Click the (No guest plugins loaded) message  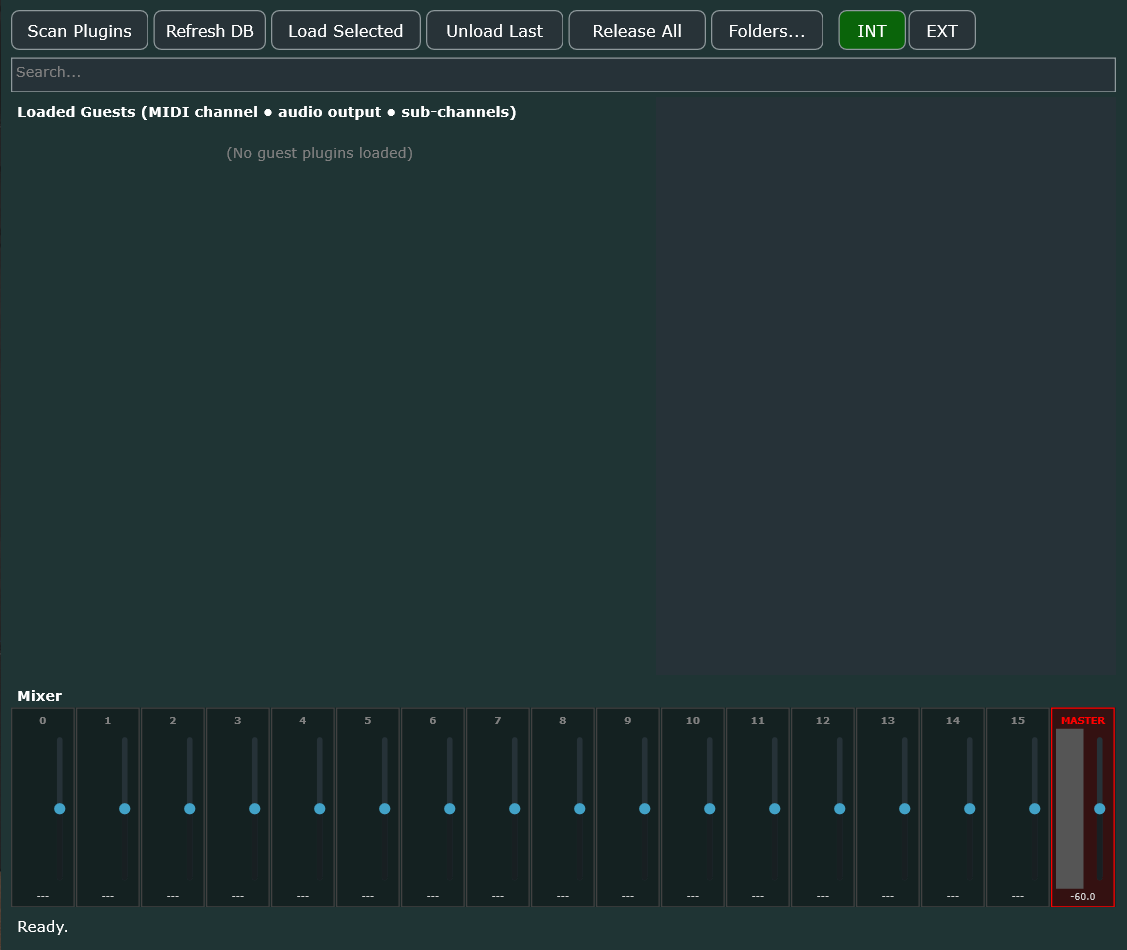320,153
